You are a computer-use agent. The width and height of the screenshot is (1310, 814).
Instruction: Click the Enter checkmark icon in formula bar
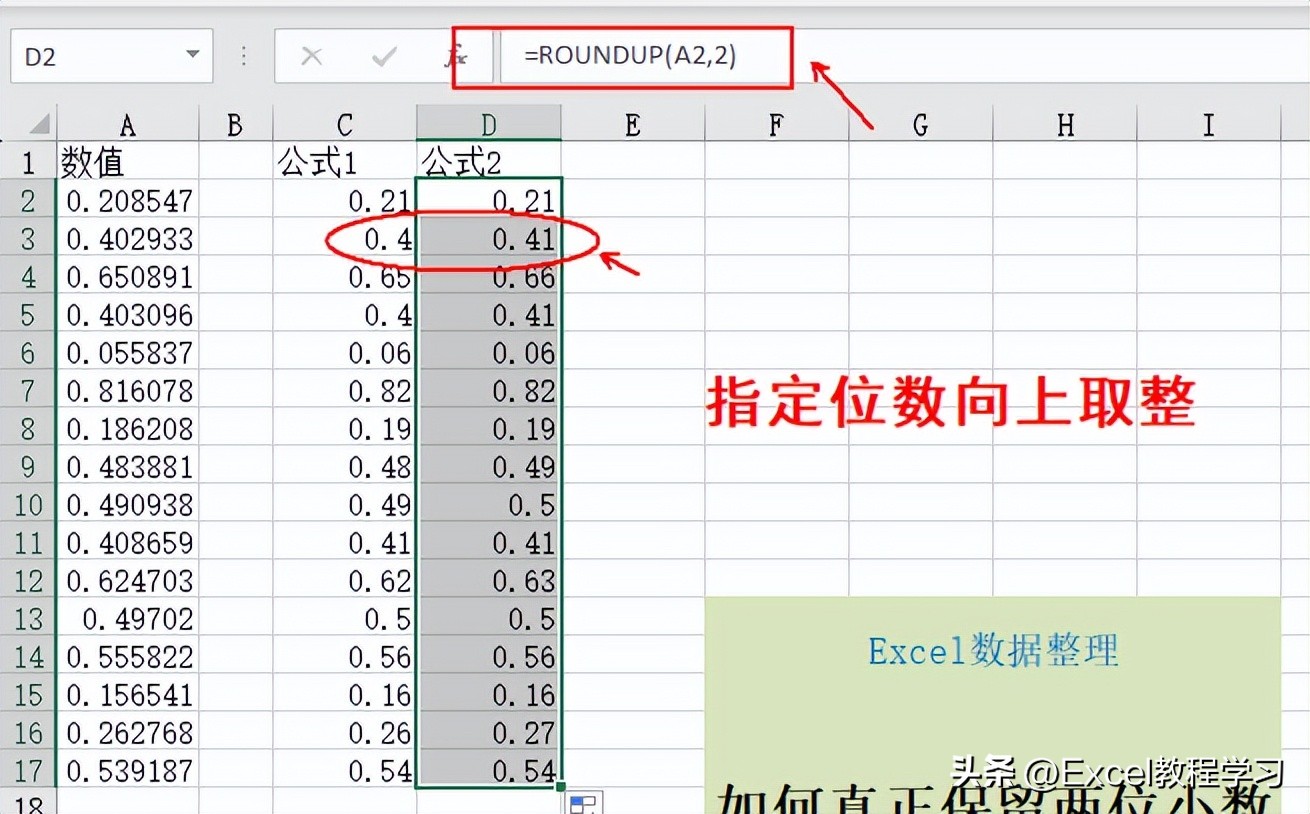click(383, 55)
